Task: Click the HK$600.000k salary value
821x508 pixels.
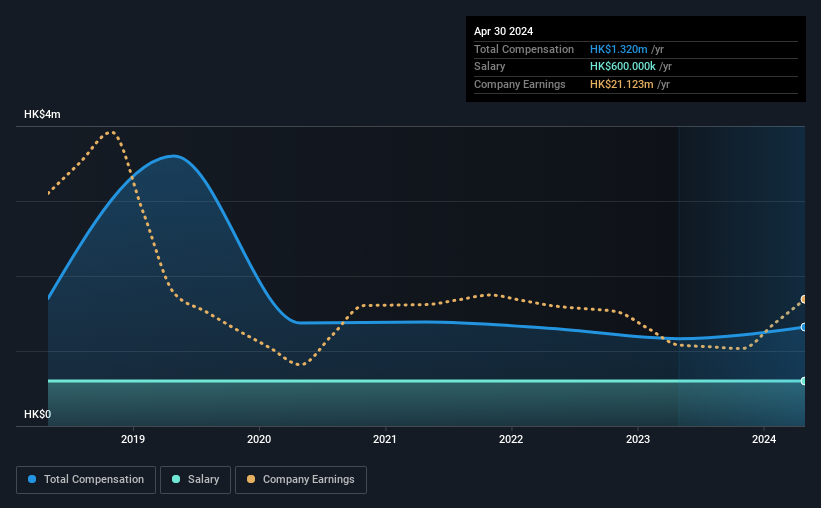Action: point(623,67)
